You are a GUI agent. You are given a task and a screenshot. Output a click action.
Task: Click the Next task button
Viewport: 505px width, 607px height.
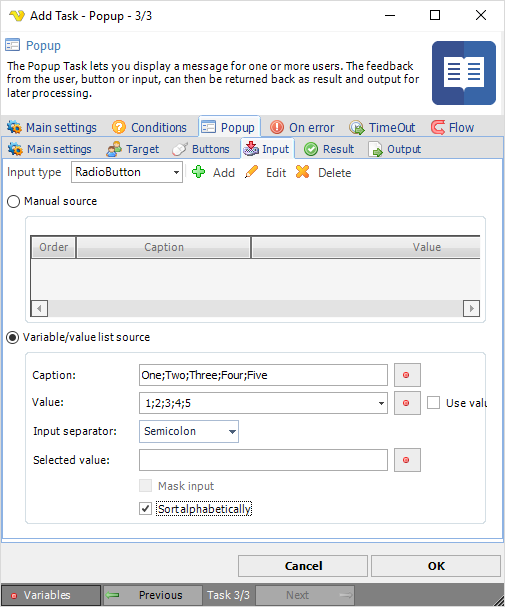pos(305,595)
